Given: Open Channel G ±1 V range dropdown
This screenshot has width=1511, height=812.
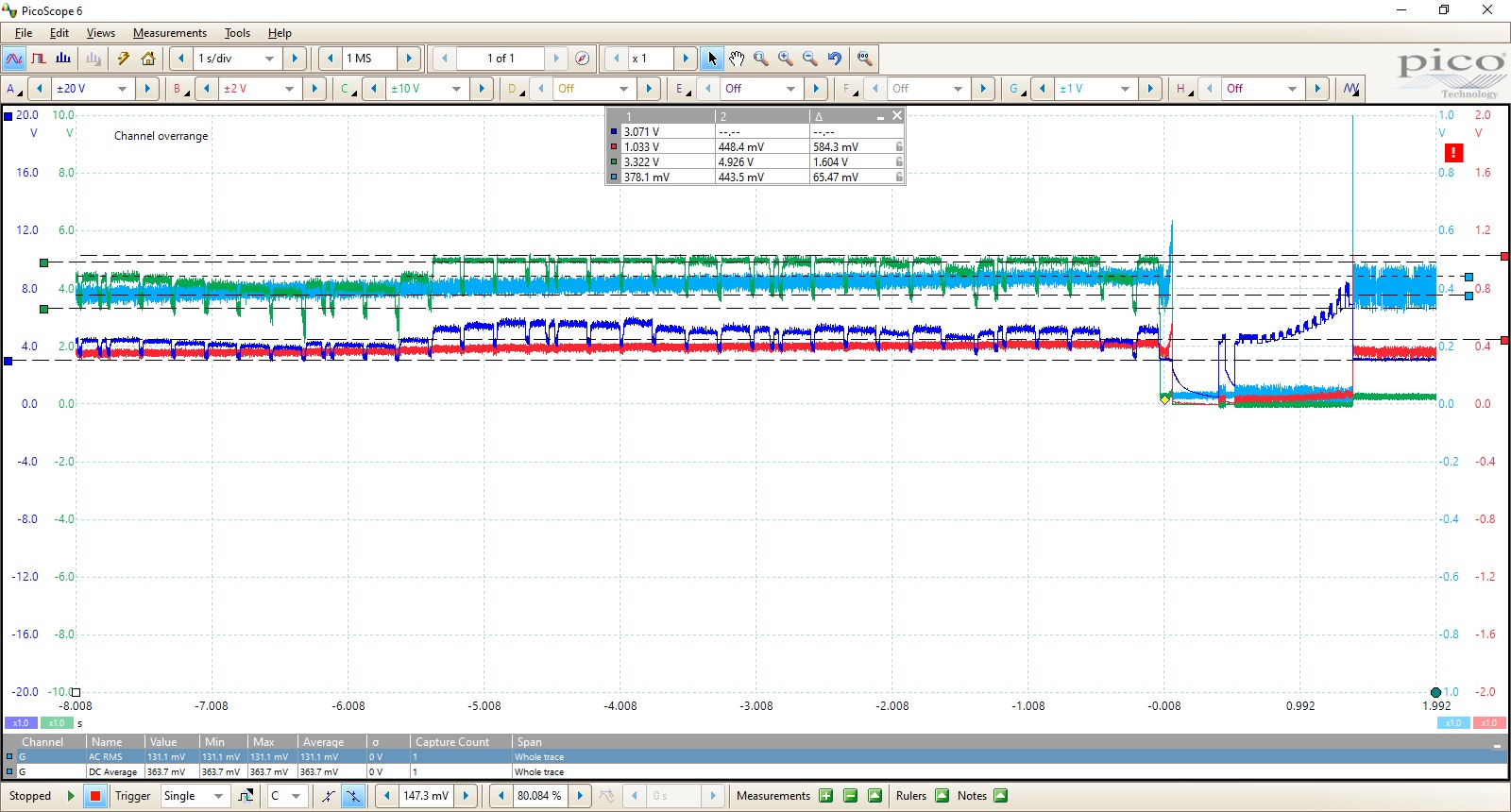Looking at the screenshot, I should (x=1125, y=89).
